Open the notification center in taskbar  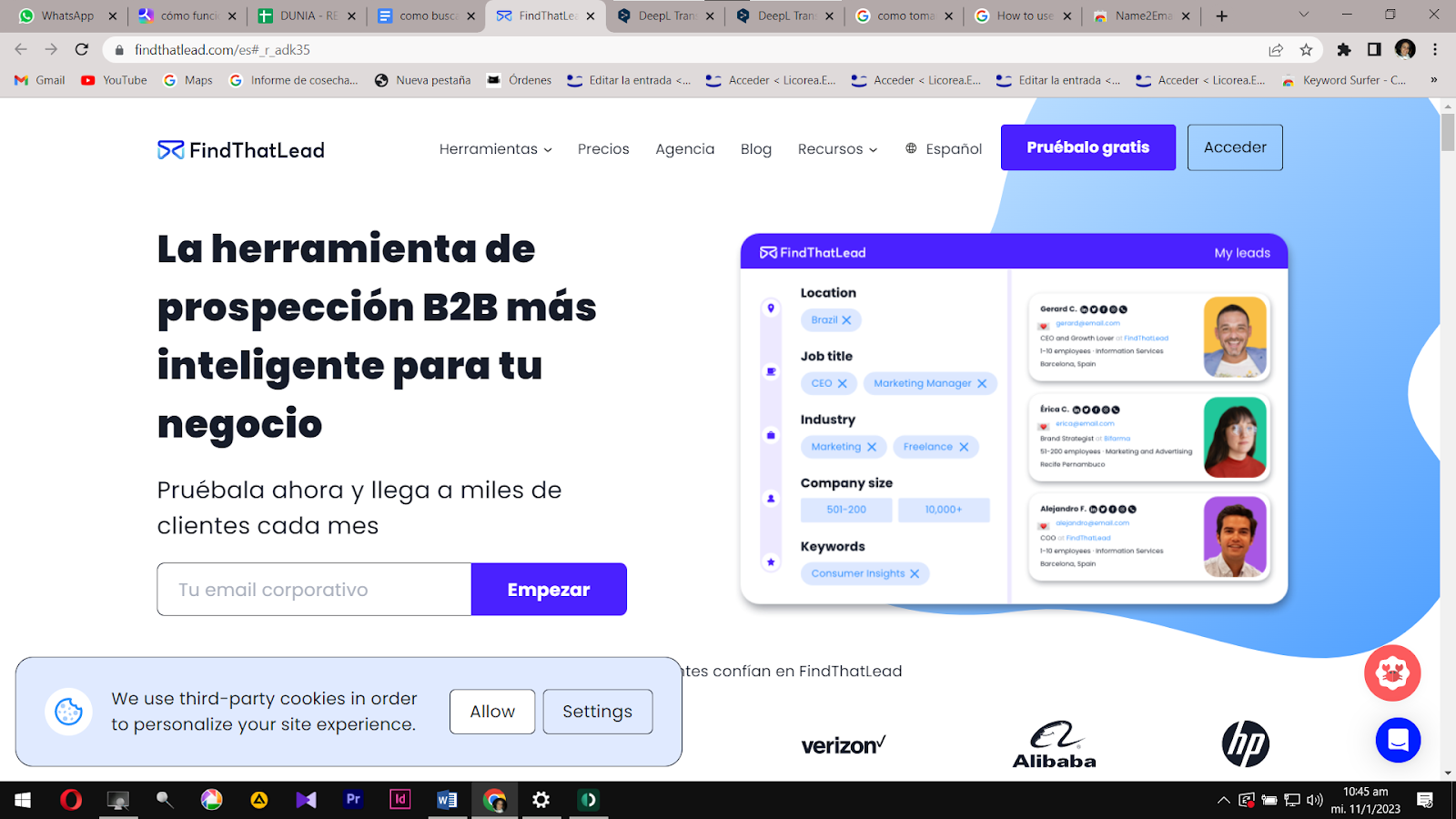[1425, 800]
